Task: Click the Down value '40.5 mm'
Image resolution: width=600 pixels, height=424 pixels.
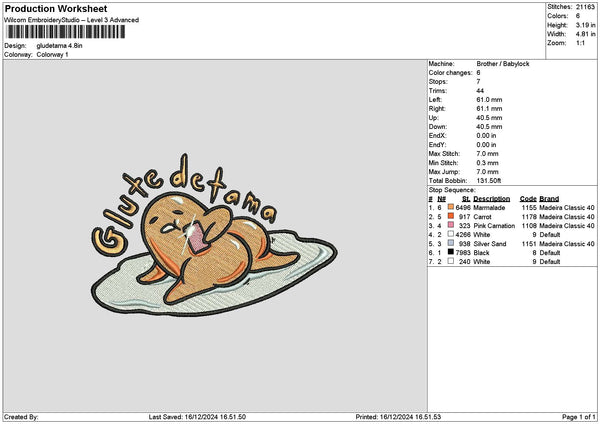Action: point(489,127)
